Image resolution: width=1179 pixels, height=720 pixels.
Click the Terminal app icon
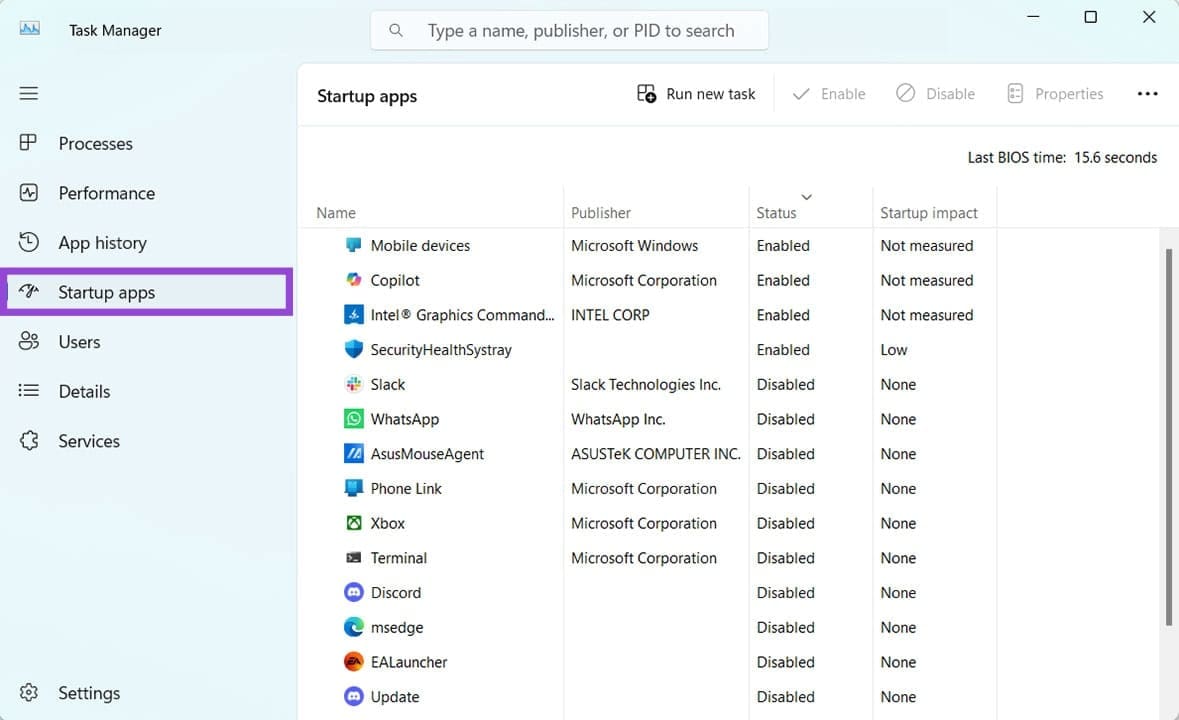353,558
